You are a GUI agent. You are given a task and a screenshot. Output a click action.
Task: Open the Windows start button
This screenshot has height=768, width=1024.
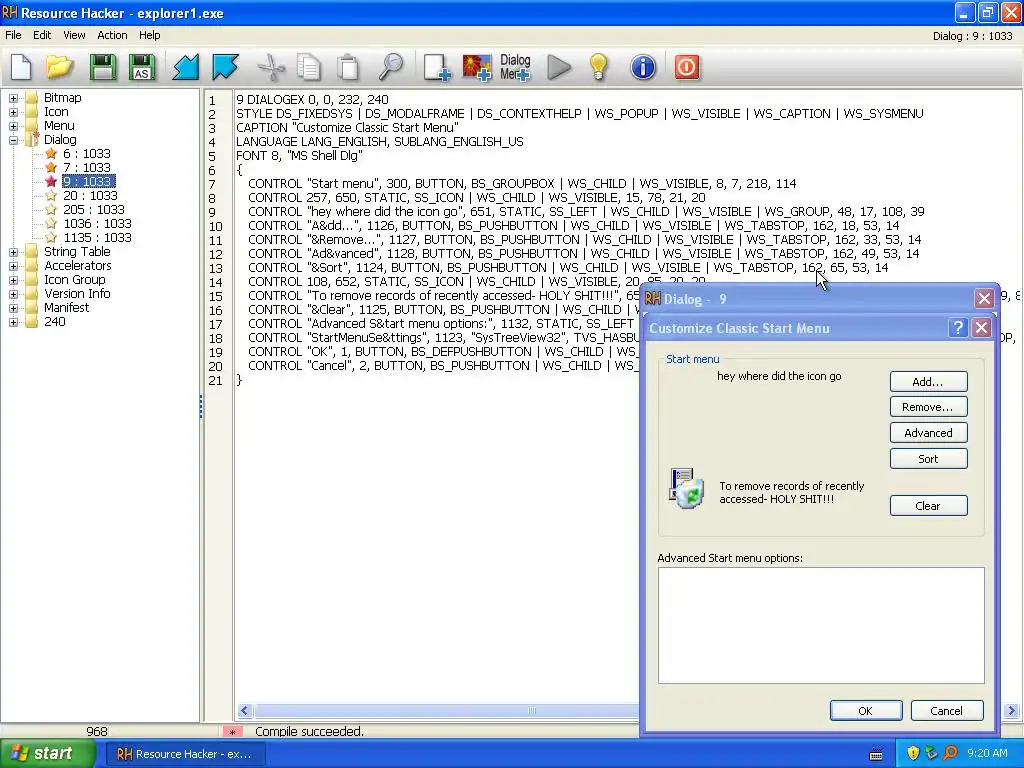[x=47, y=754]
